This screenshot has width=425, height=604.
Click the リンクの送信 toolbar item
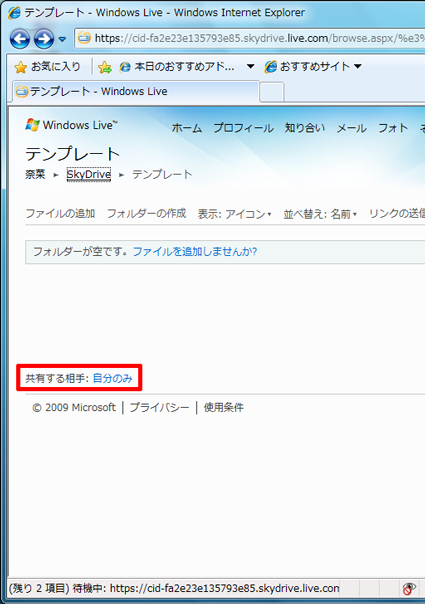397,213
